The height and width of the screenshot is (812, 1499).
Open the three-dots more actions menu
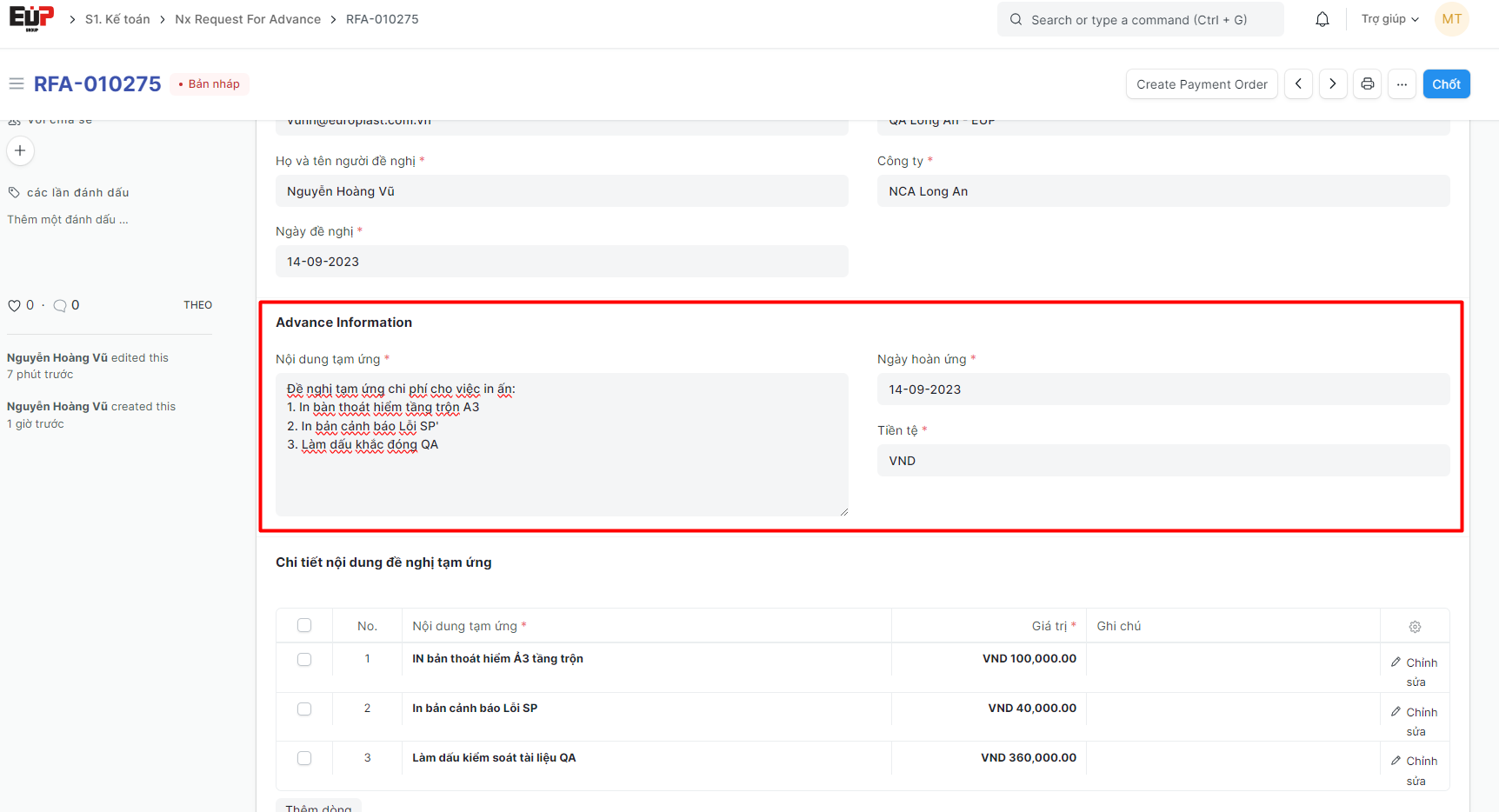pyautogui.click(x=1402, y=84)
